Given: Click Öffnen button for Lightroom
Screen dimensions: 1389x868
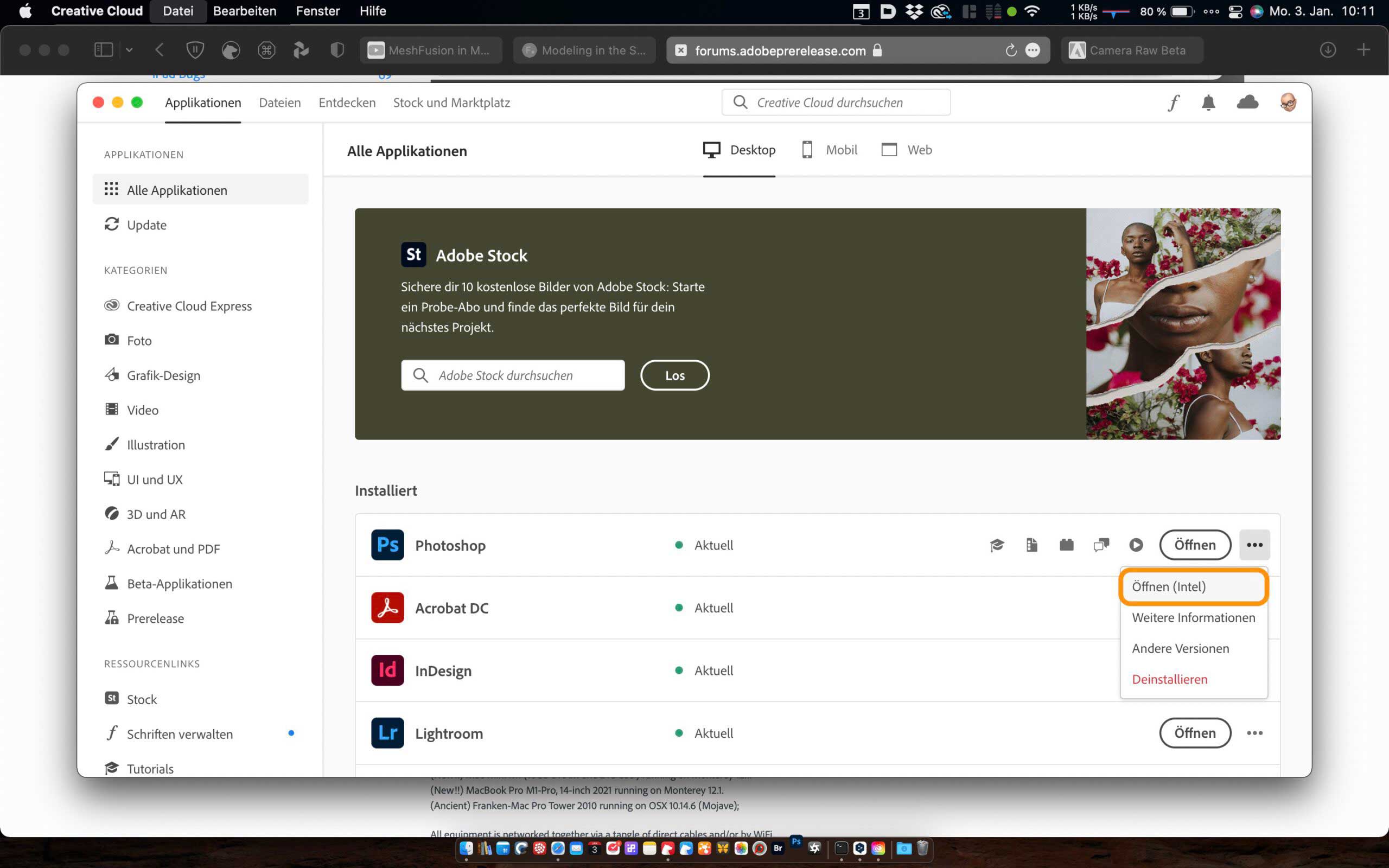Looking at the screenshot, I should coord(1194,733).
